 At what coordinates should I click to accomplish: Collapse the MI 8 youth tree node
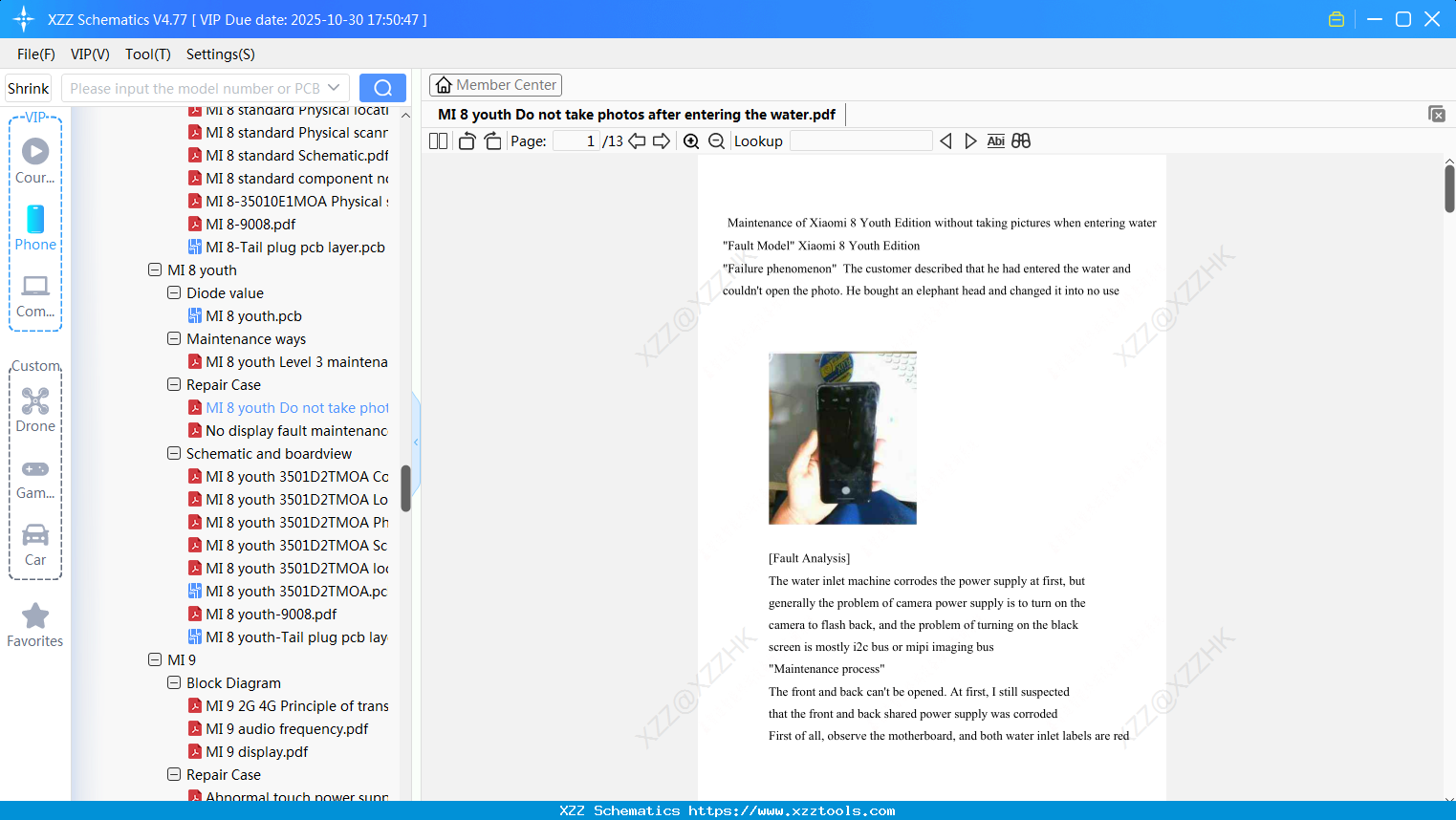[155, 270]
